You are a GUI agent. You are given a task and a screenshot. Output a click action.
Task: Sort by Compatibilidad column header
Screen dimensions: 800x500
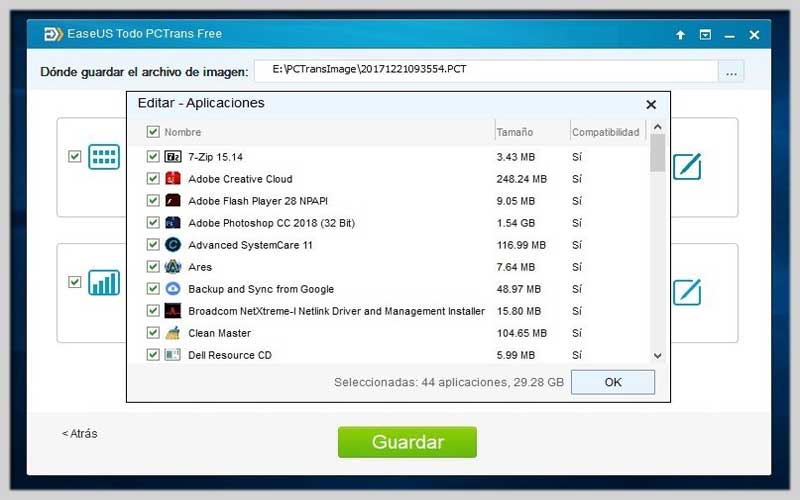pyautogui.click(x=606, y=132)
